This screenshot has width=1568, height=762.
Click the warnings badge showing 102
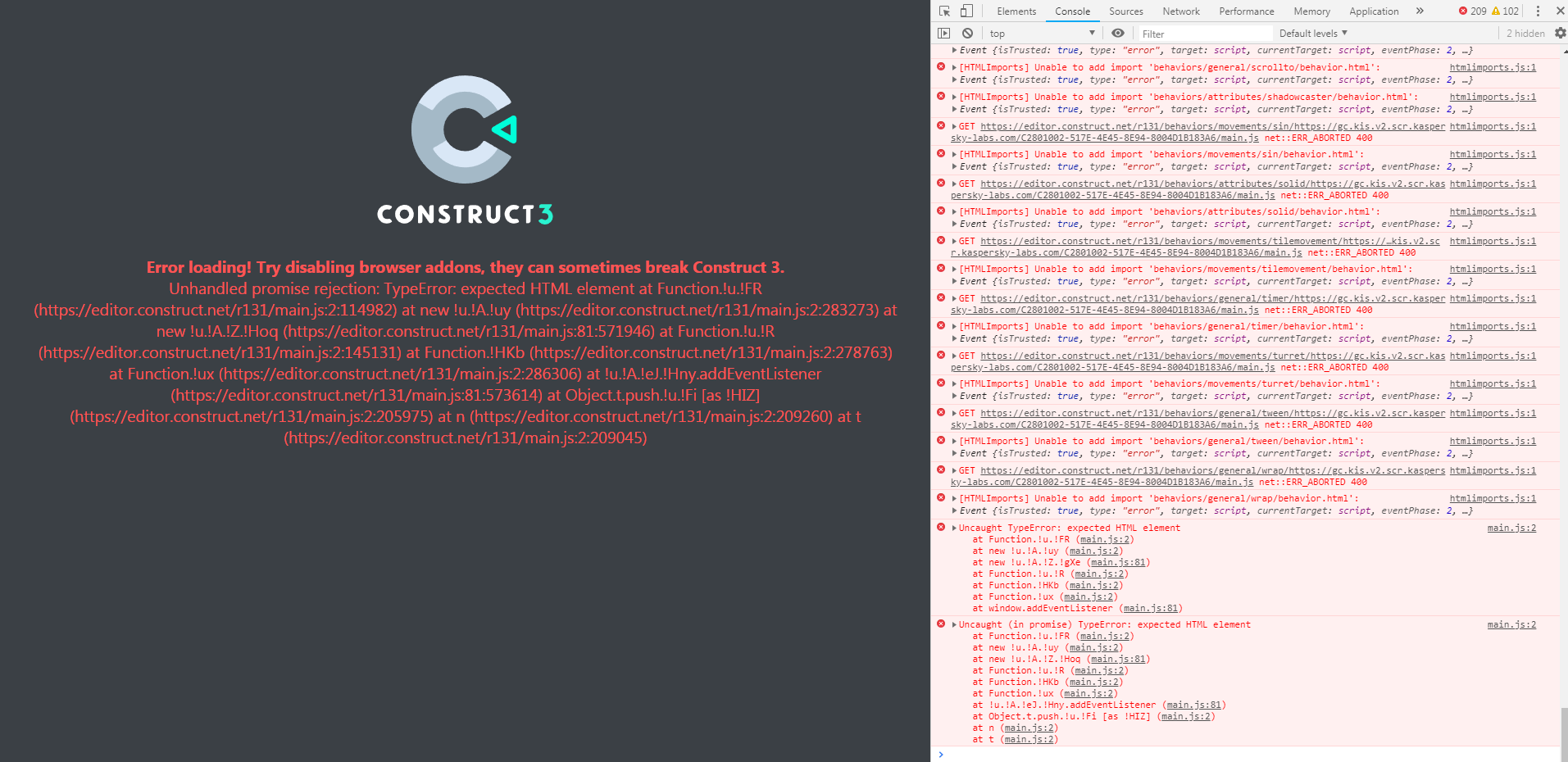[1507, 11]
